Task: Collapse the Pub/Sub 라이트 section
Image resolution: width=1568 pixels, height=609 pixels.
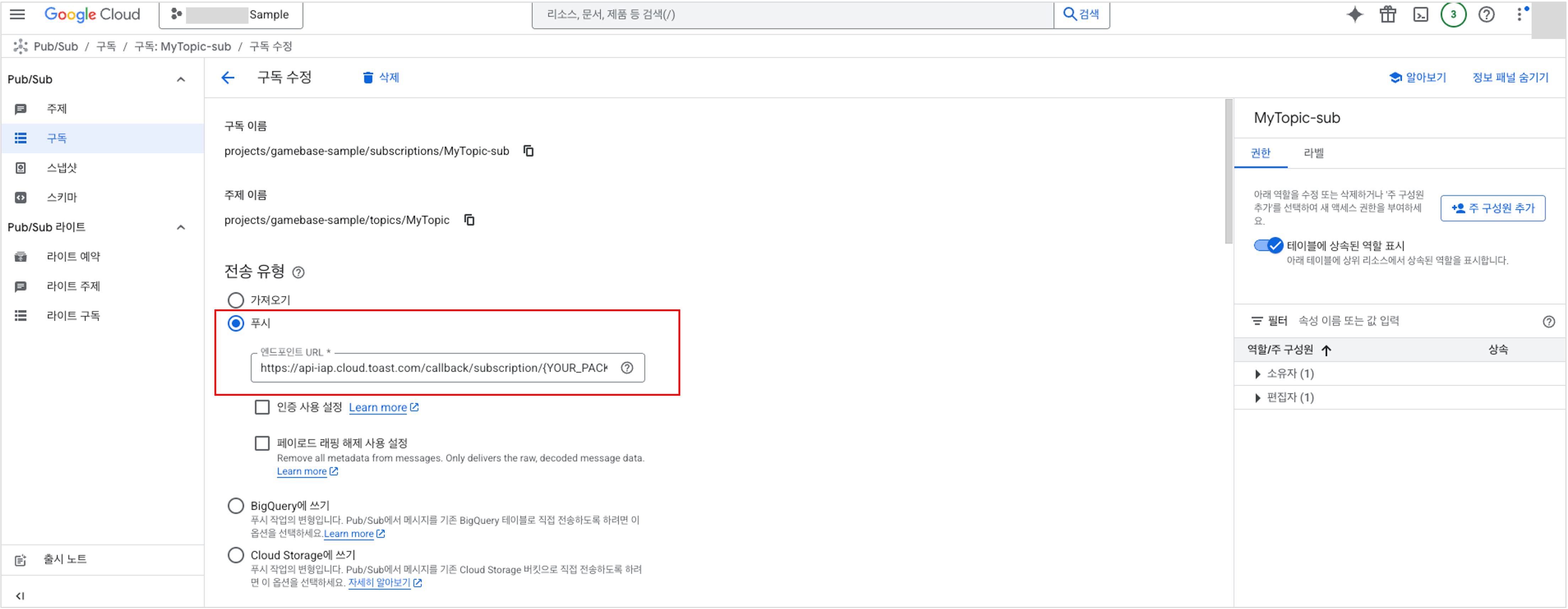Action: tap(180, 226)
